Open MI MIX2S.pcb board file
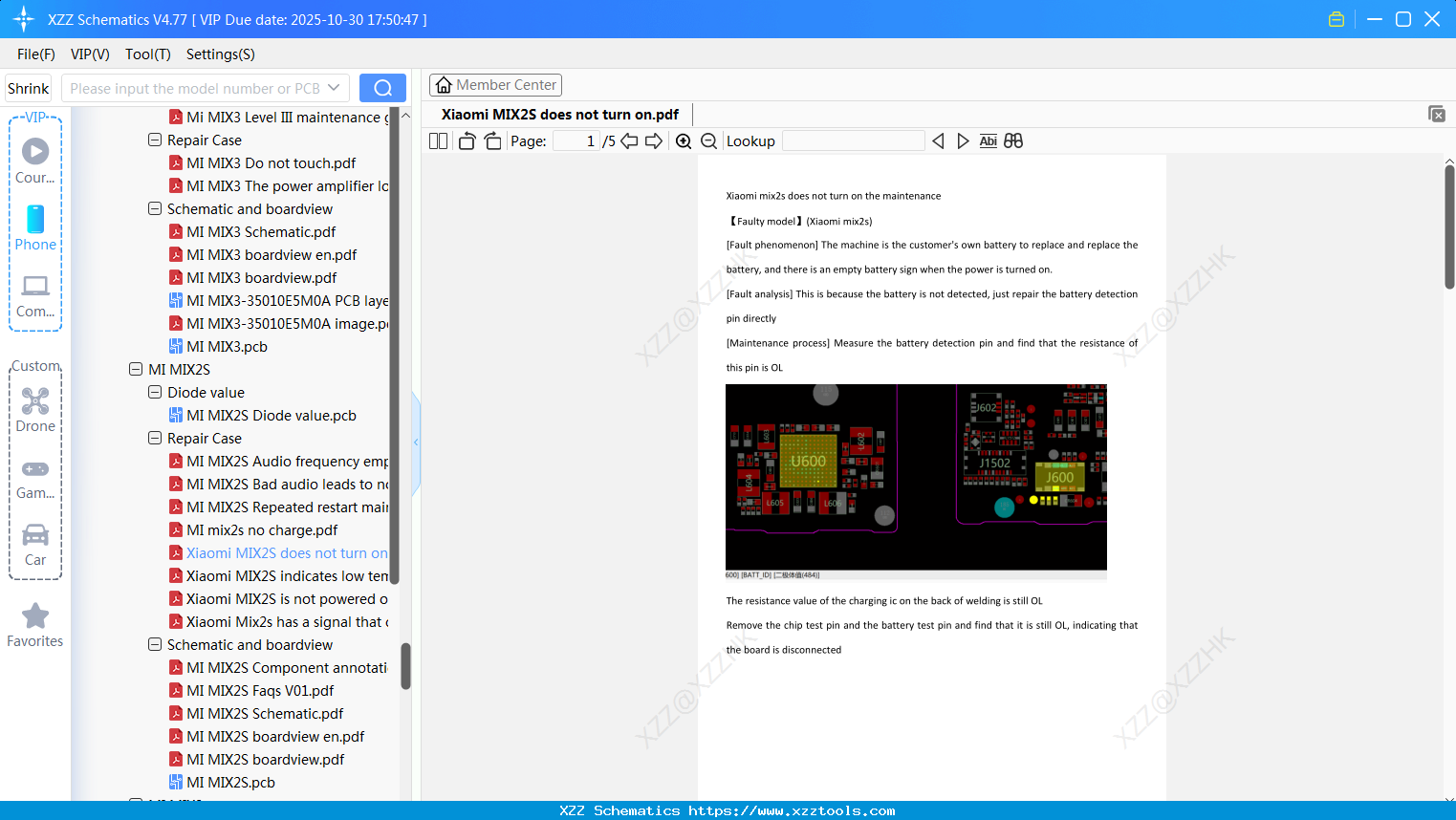This screenshot has width=1456, height=820. pos(230,783)
